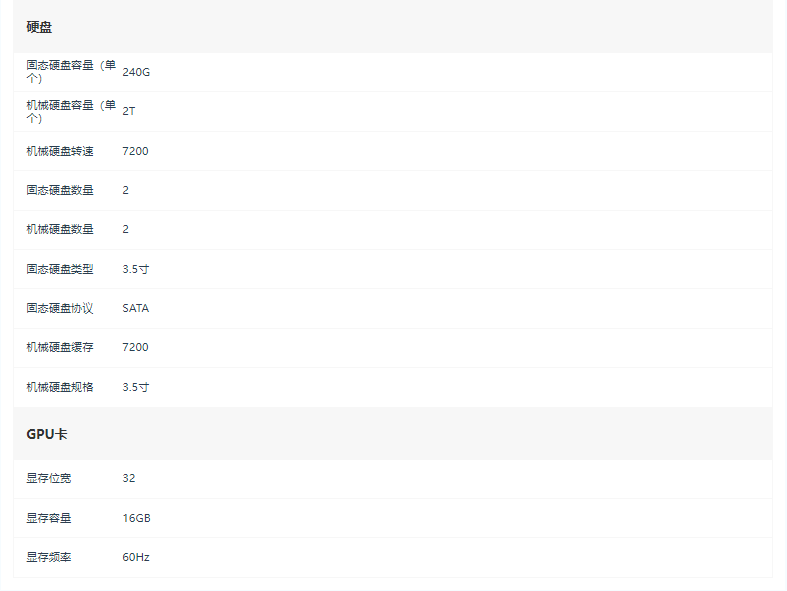Screen dimensions: 787x591
Task: Select the 机械硬盘容量 label
Action: 71,111
